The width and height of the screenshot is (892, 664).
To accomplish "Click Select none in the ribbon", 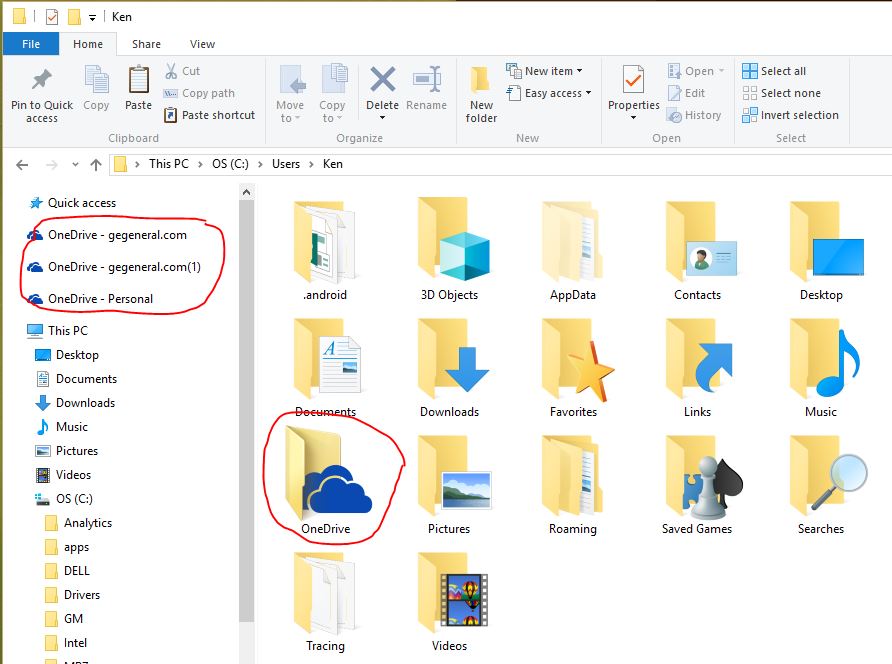I will (782, 93).
